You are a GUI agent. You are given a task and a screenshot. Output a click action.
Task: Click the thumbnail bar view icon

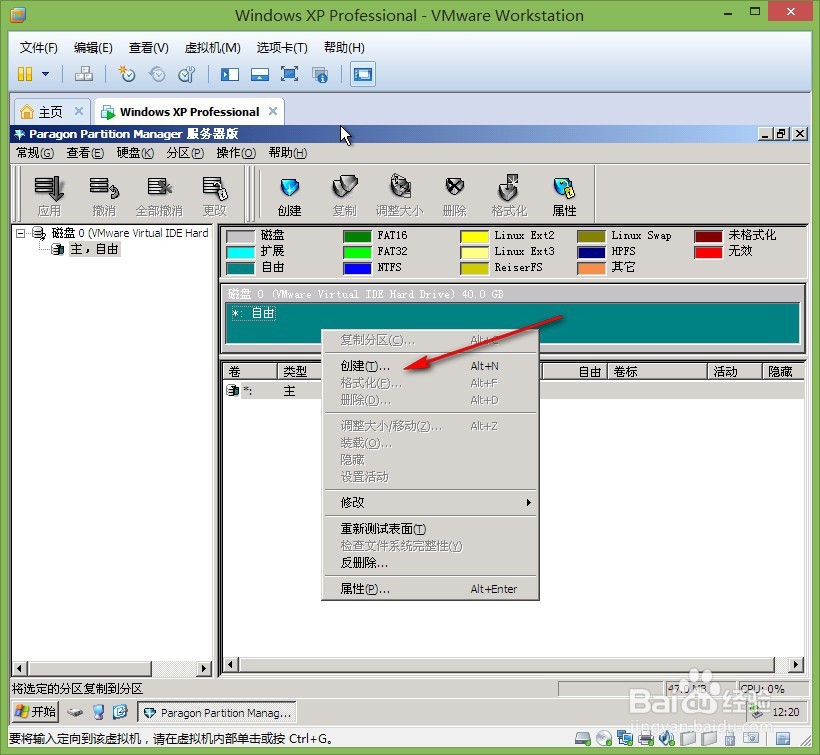(x=260, y=74)
